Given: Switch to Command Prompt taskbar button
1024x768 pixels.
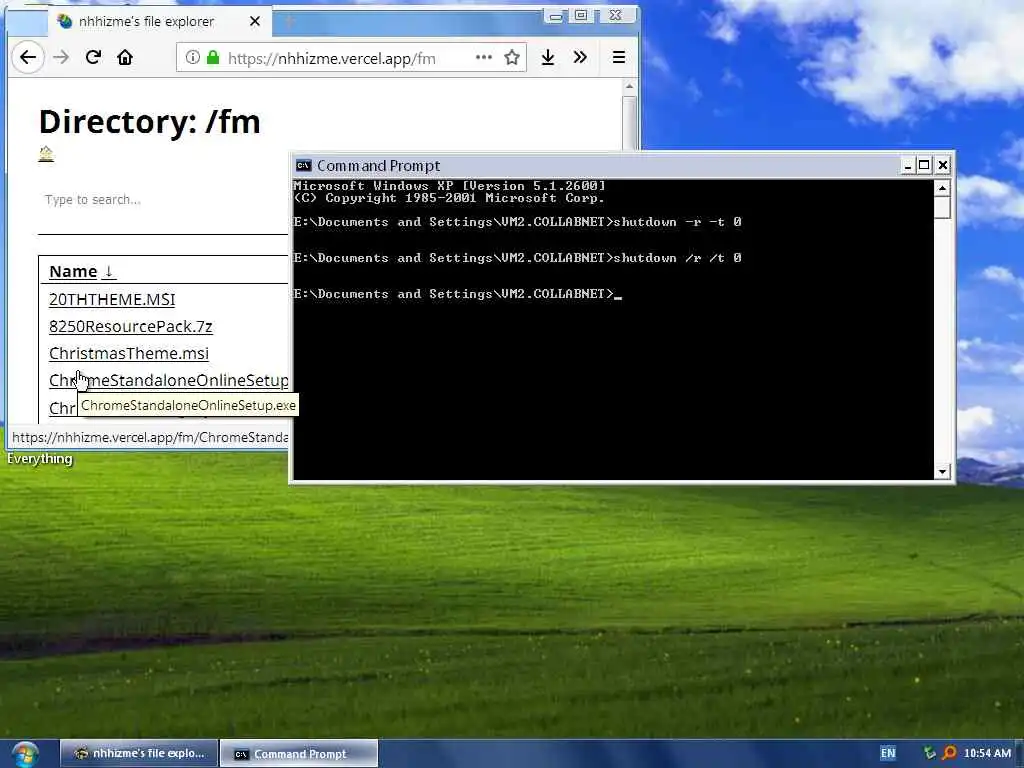Looking at the screenshot, I should [x=299, y=753].
